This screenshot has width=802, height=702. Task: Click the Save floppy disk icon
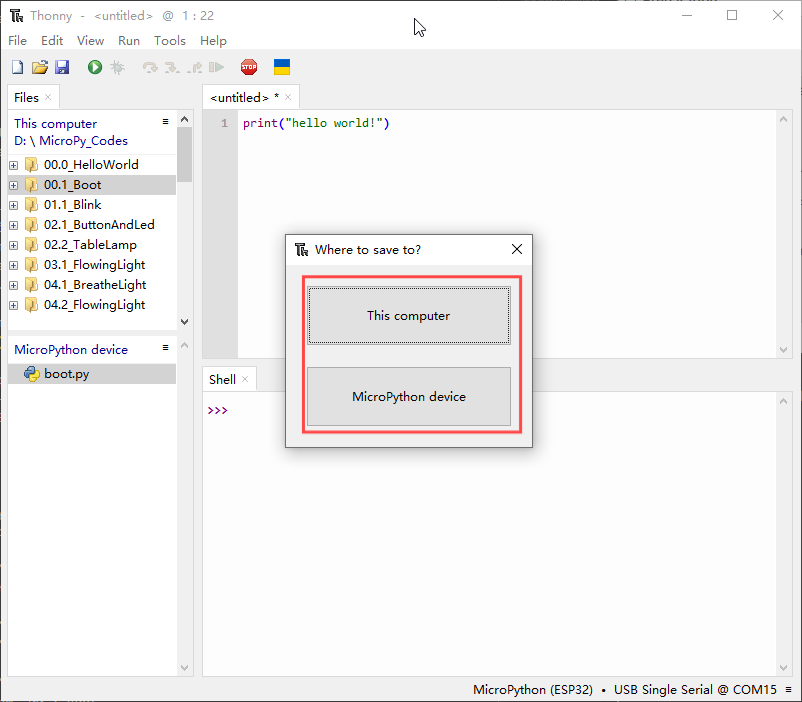[x=62, y=67]
